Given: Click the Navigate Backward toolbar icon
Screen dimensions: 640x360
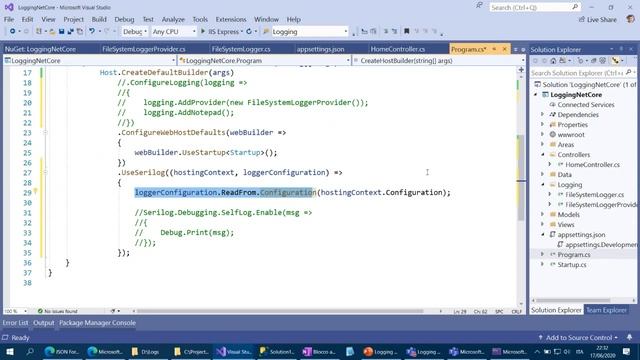Looking at the screenshot, I should click(x=12, y=31).
